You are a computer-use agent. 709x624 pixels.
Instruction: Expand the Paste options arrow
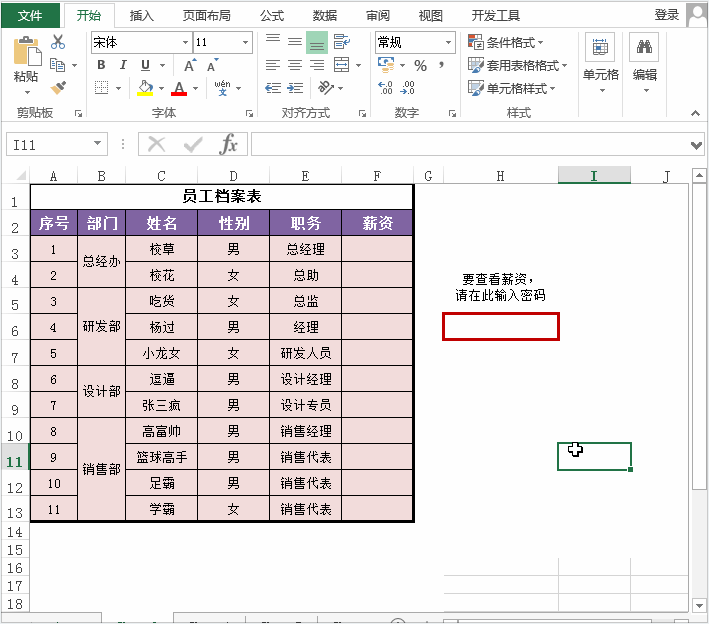coord(27,92)
